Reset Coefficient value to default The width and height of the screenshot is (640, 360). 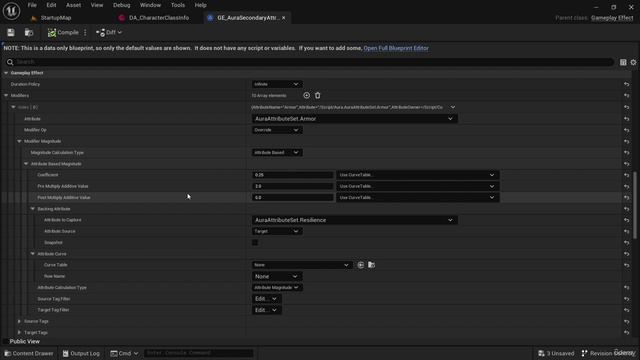pyautogui.click(x=627, y=175)
